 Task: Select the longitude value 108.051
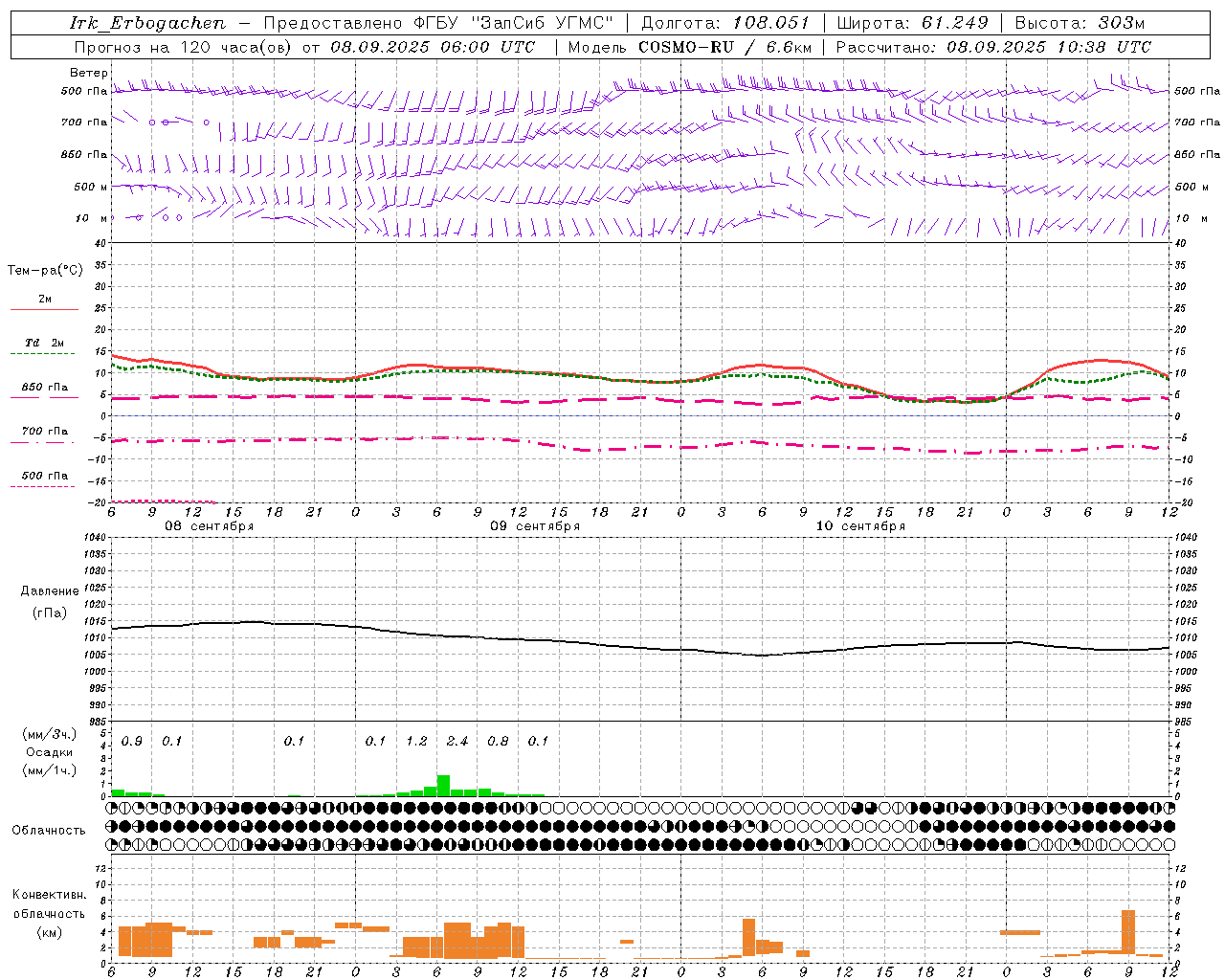[771, 23]
